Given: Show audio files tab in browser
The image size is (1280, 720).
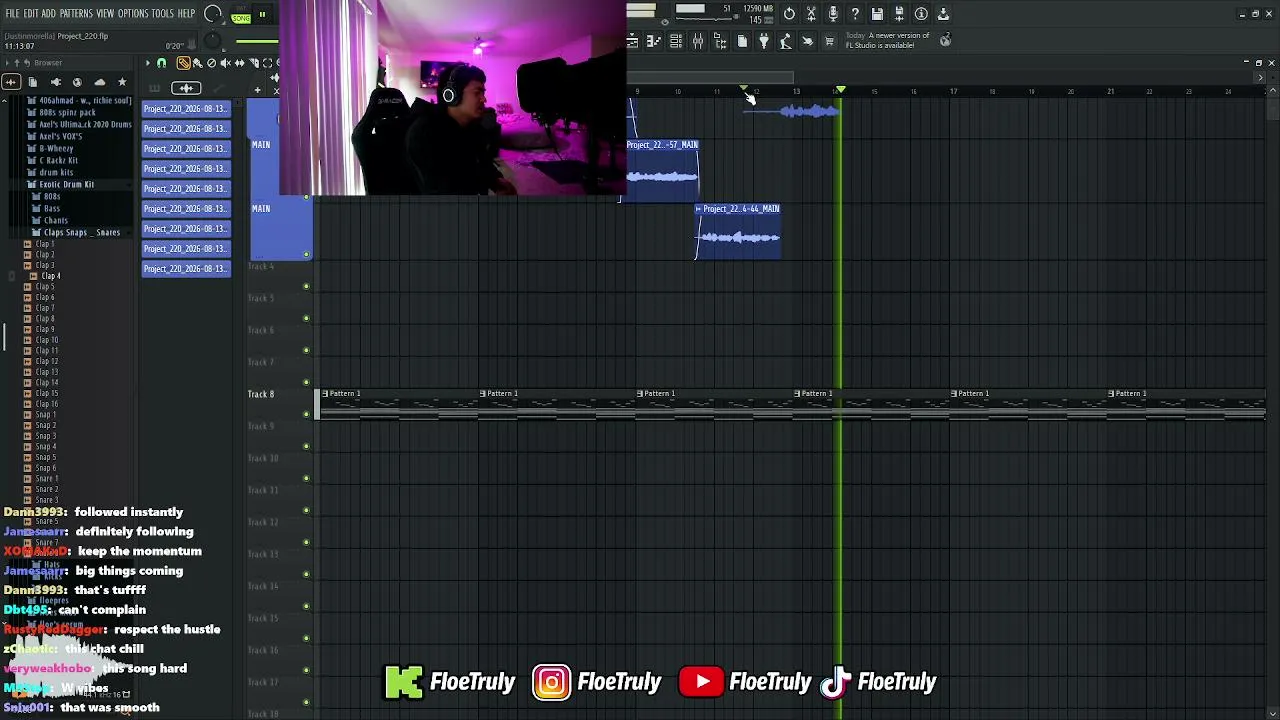Looking at the screenshot, I should [x=11, y=82].
